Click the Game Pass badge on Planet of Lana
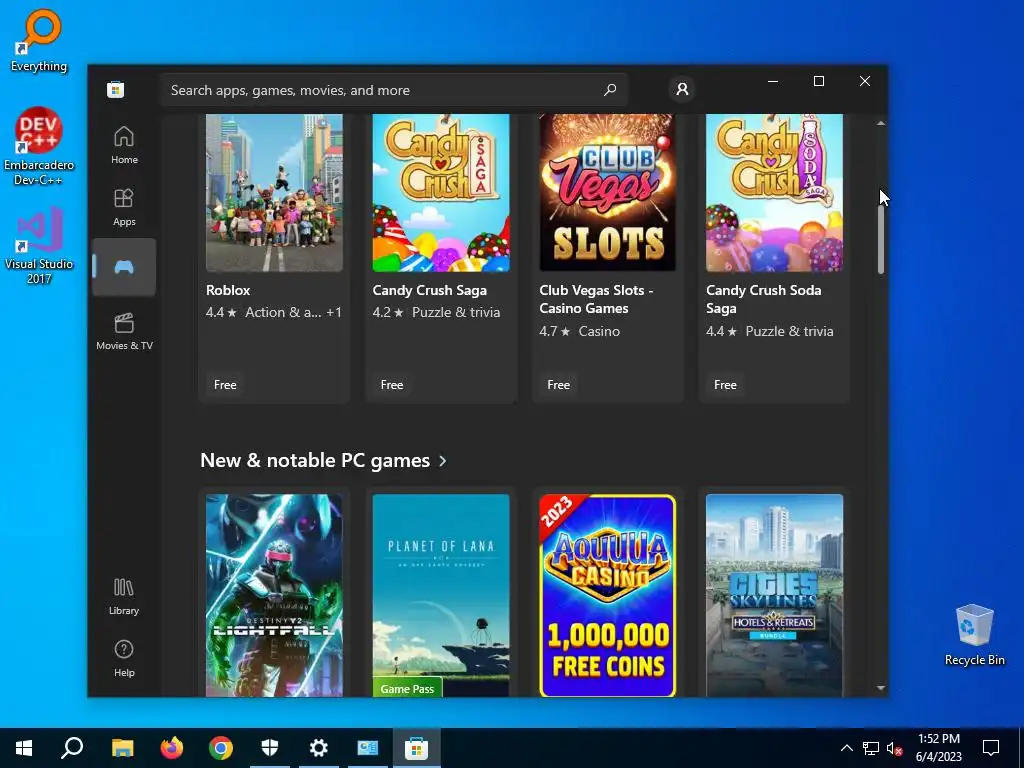 (x=408, y=688)
